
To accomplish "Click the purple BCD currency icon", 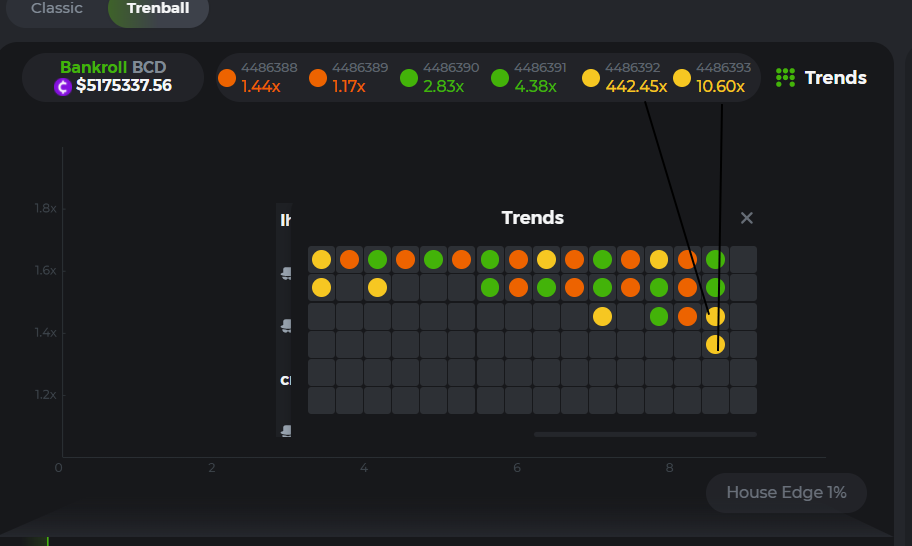I will coord(63,87).
